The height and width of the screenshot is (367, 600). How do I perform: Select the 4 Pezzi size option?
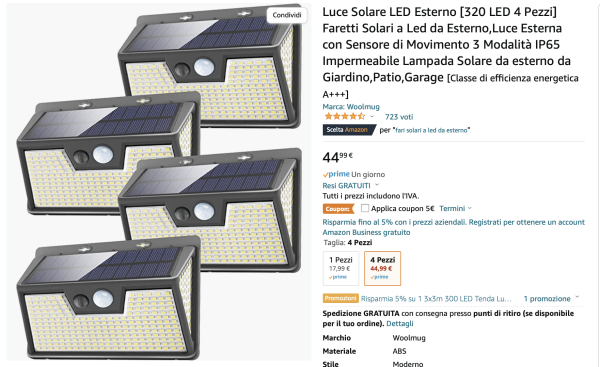tap(382, 268)
